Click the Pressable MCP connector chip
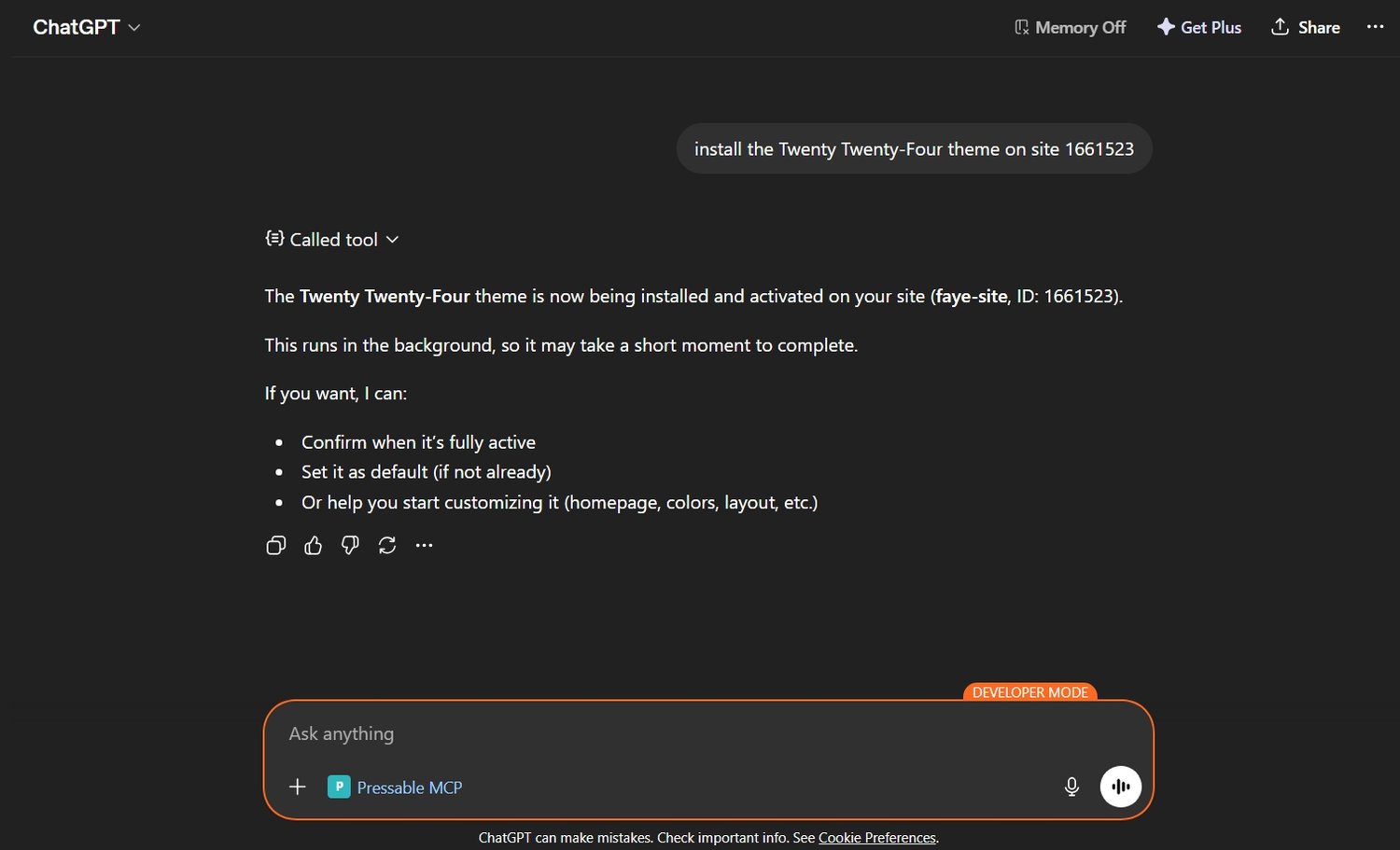Viewport: 1400px width, 850px height. click(x=395, y=787)
